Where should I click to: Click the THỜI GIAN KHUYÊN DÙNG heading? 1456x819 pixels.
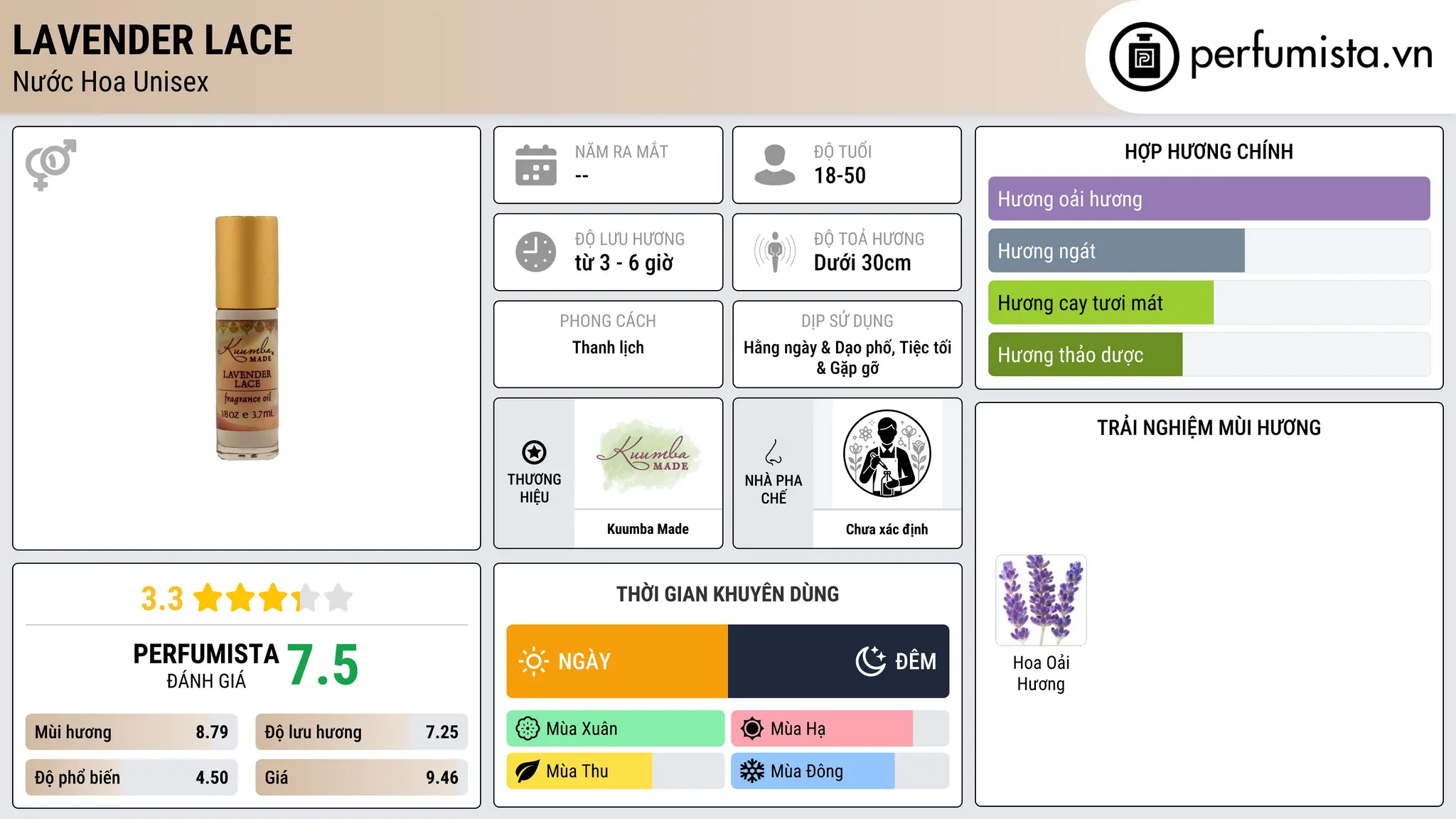click(x=727, y=594)
